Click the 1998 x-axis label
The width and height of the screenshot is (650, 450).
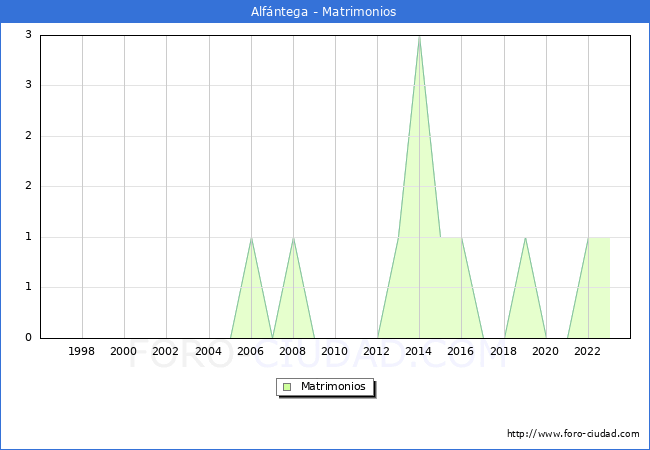[x=81, y=351]
